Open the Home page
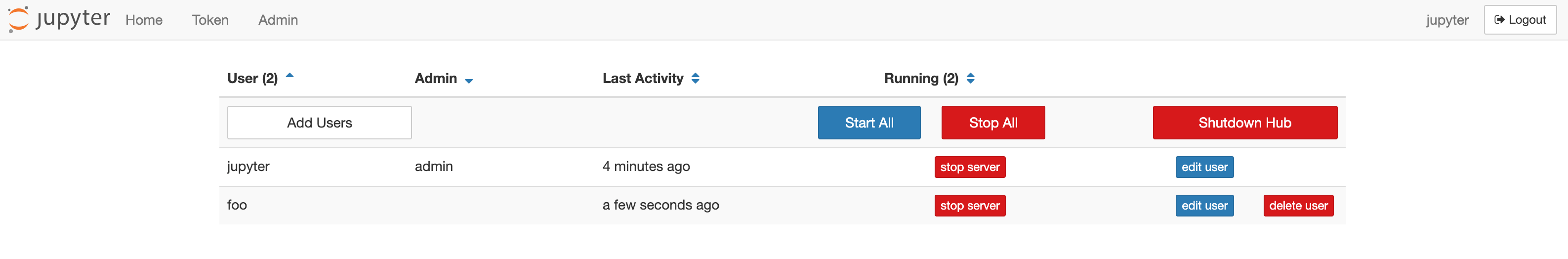The height and width of the screenshot is (259, 1568). coord(144,20)
